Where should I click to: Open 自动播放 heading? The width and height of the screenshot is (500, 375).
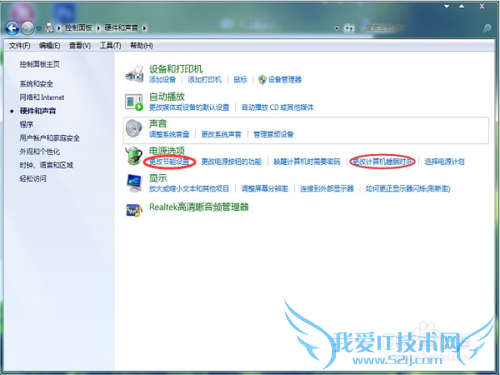pyautogui.click(x=167, y=97)
